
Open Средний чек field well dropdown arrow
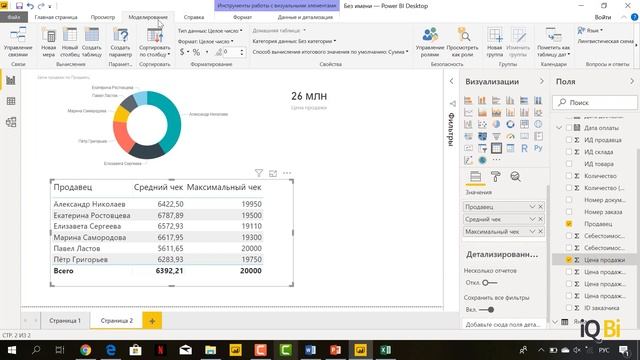[532, 219]
